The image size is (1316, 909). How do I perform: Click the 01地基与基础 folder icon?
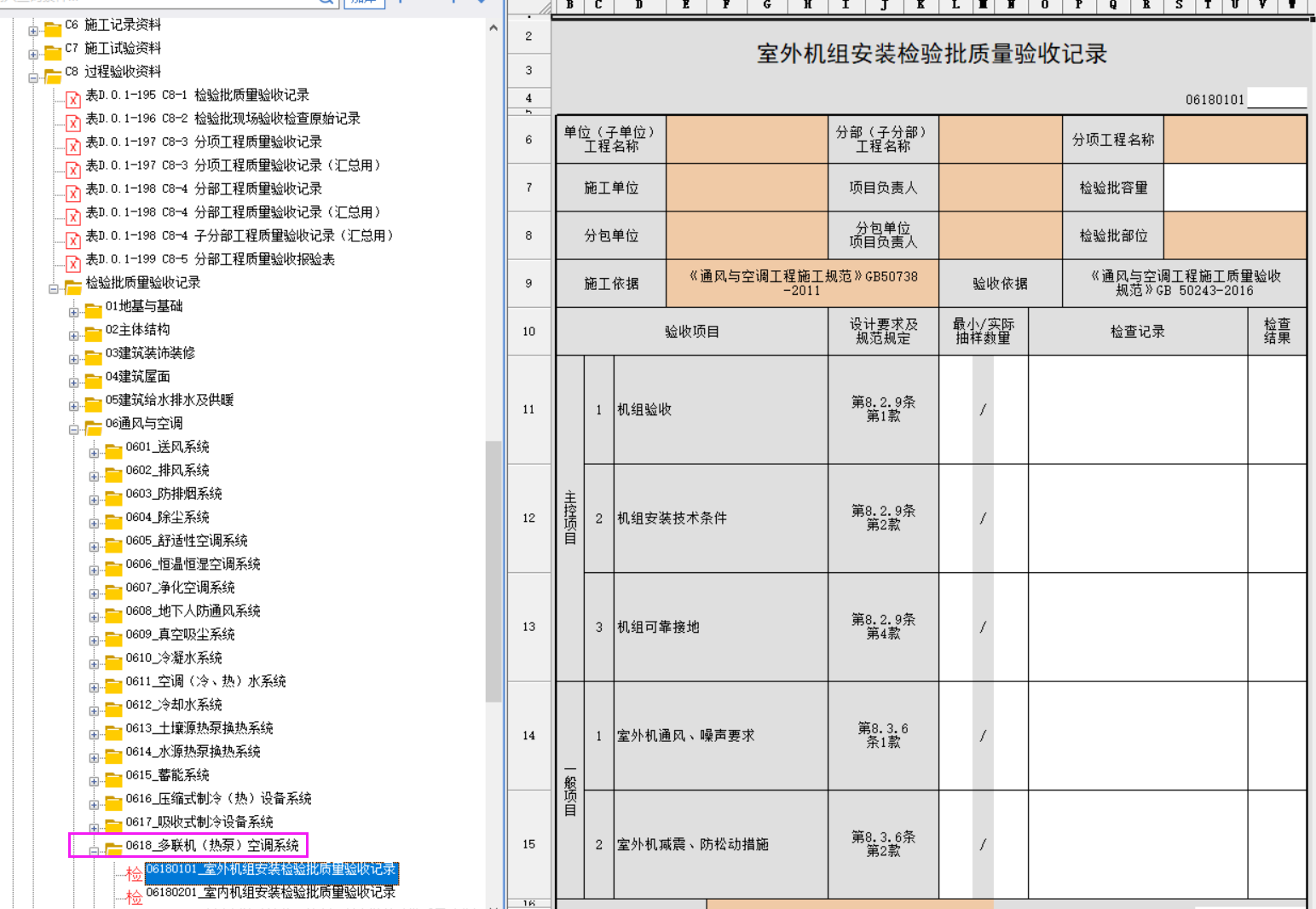(x=94, y=310)
